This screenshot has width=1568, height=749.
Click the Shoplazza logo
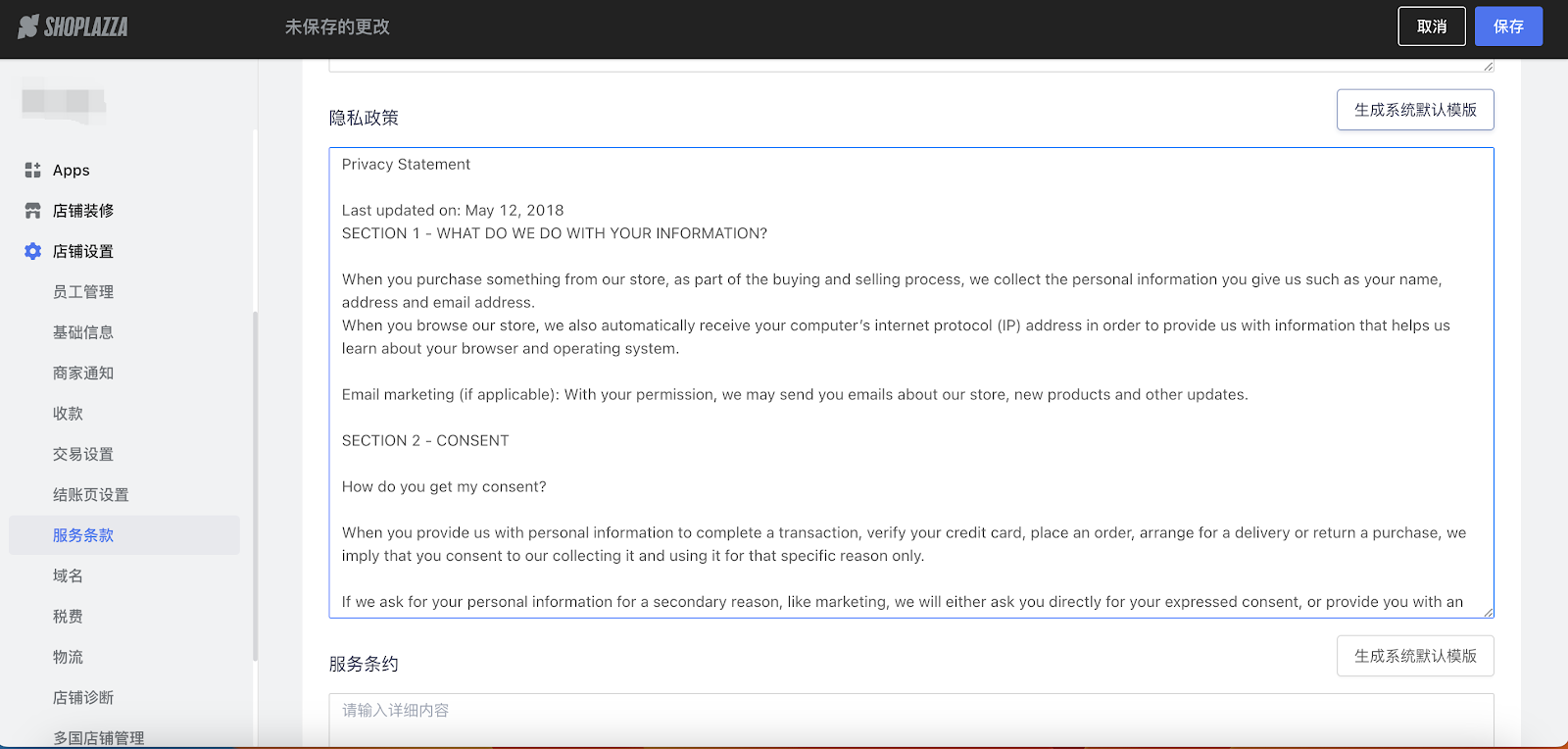point(73,26)
